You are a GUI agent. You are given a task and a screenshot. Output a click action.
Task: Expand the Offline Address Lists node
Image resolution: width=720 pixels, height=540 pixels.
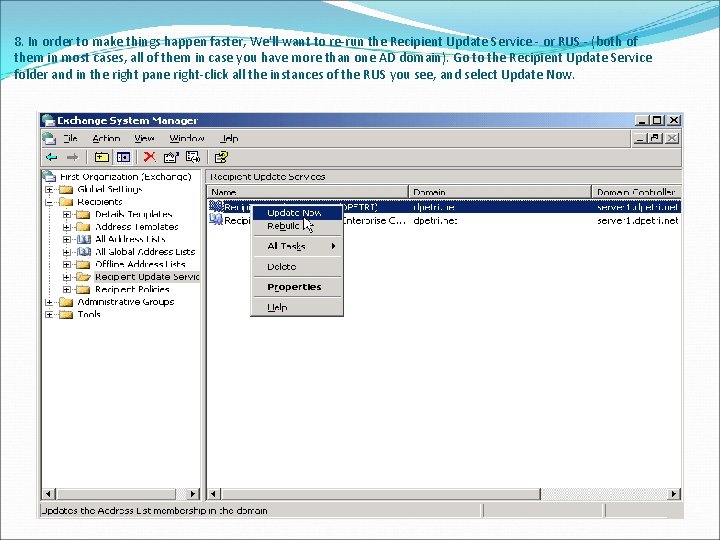click(x=67, y=264)
